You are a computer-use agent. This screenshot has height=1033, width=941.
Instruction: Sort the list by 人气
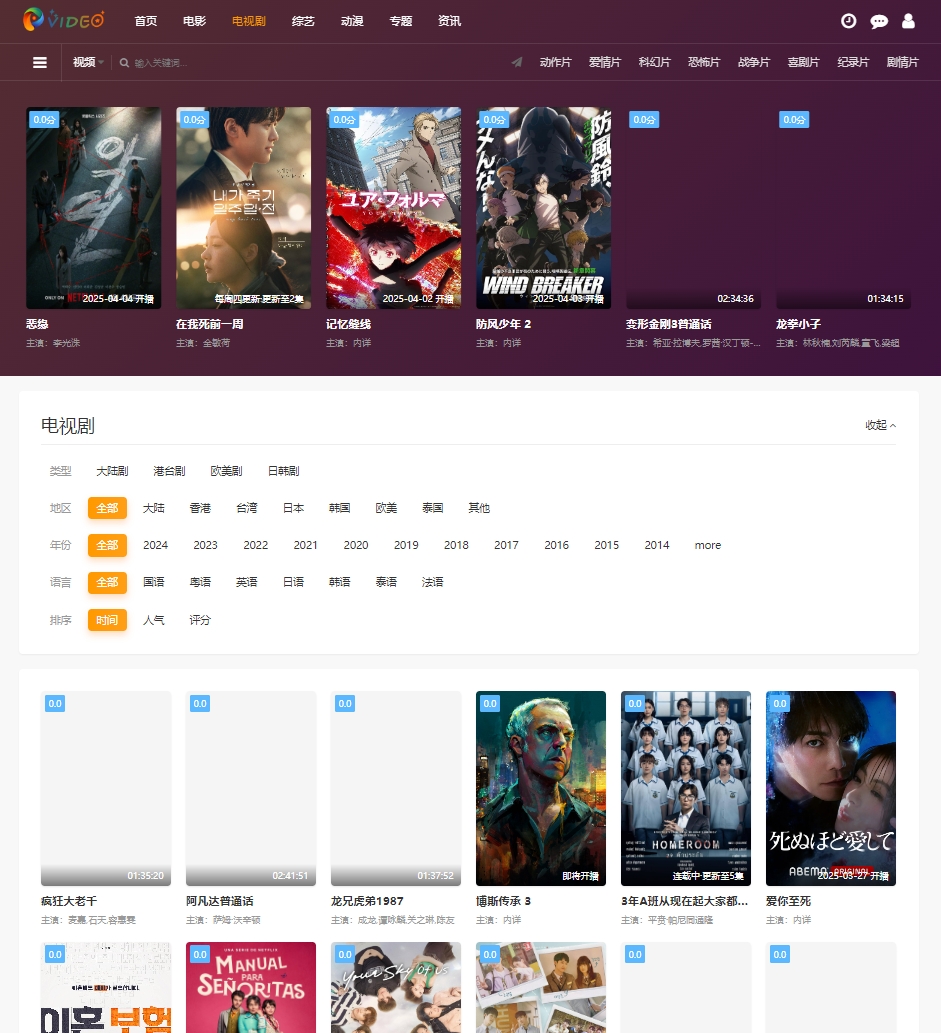click(x=153, y=620)
